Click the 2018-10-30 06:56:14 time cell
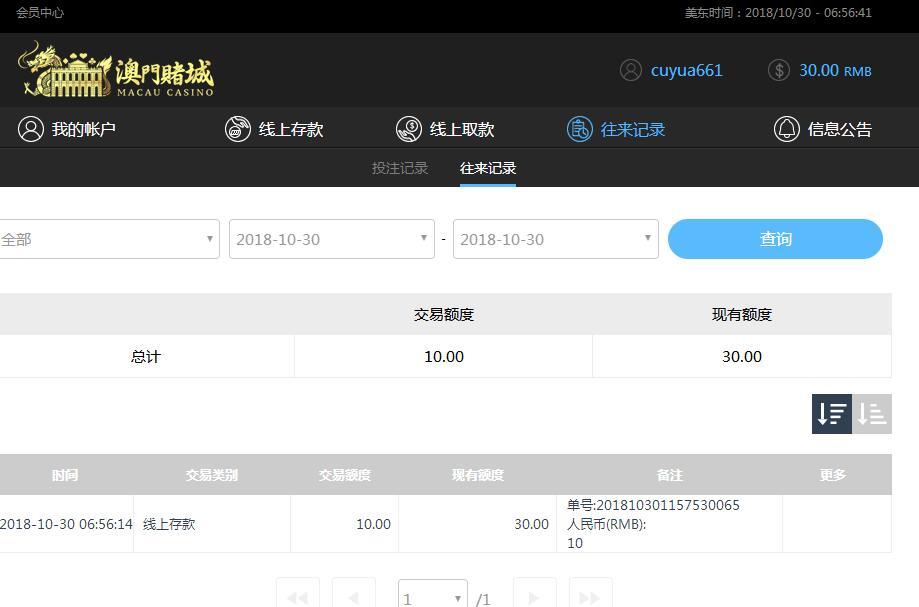This screenshot has width=919, height=607. 66,524
